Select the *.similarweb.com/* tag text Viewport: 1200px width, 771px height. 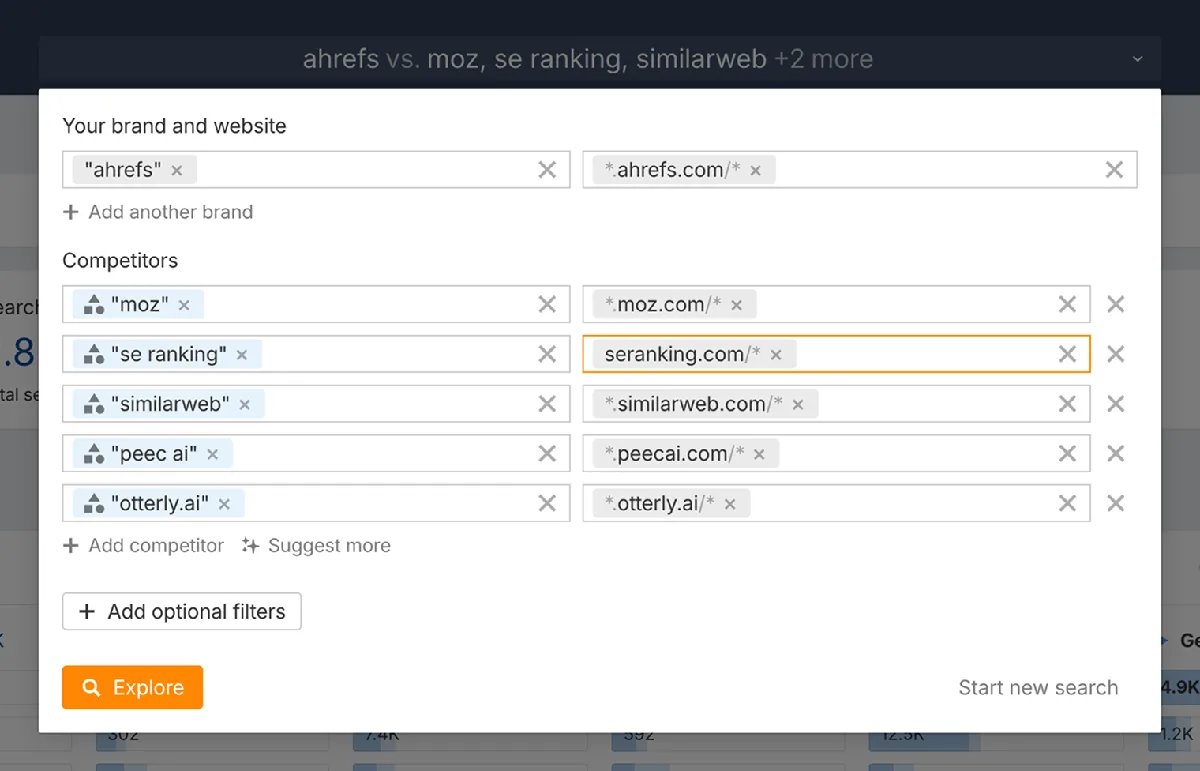coord(695,404)
